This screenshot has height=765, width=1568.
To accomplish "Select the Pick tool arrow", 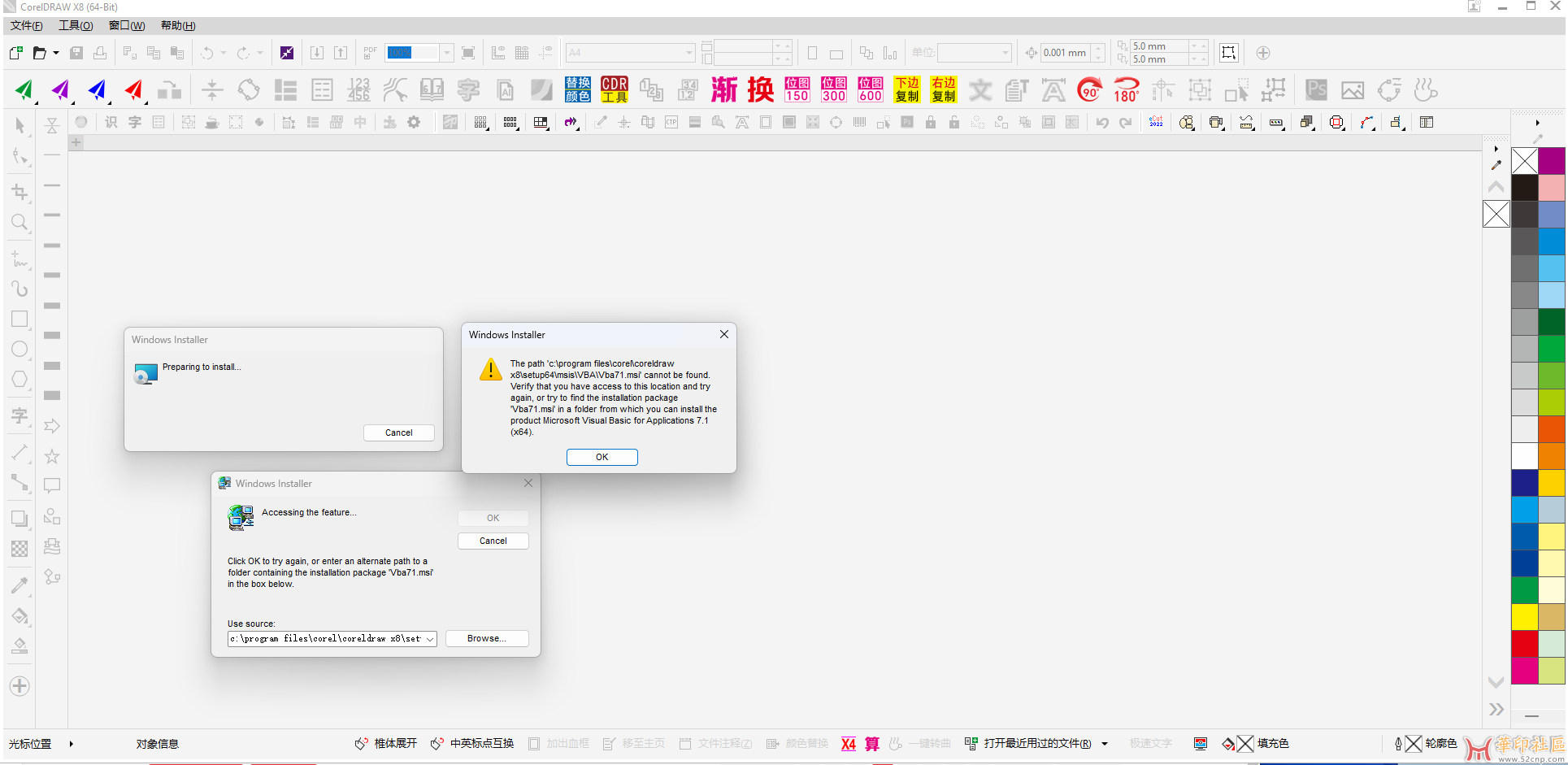I will pos(20,126).
